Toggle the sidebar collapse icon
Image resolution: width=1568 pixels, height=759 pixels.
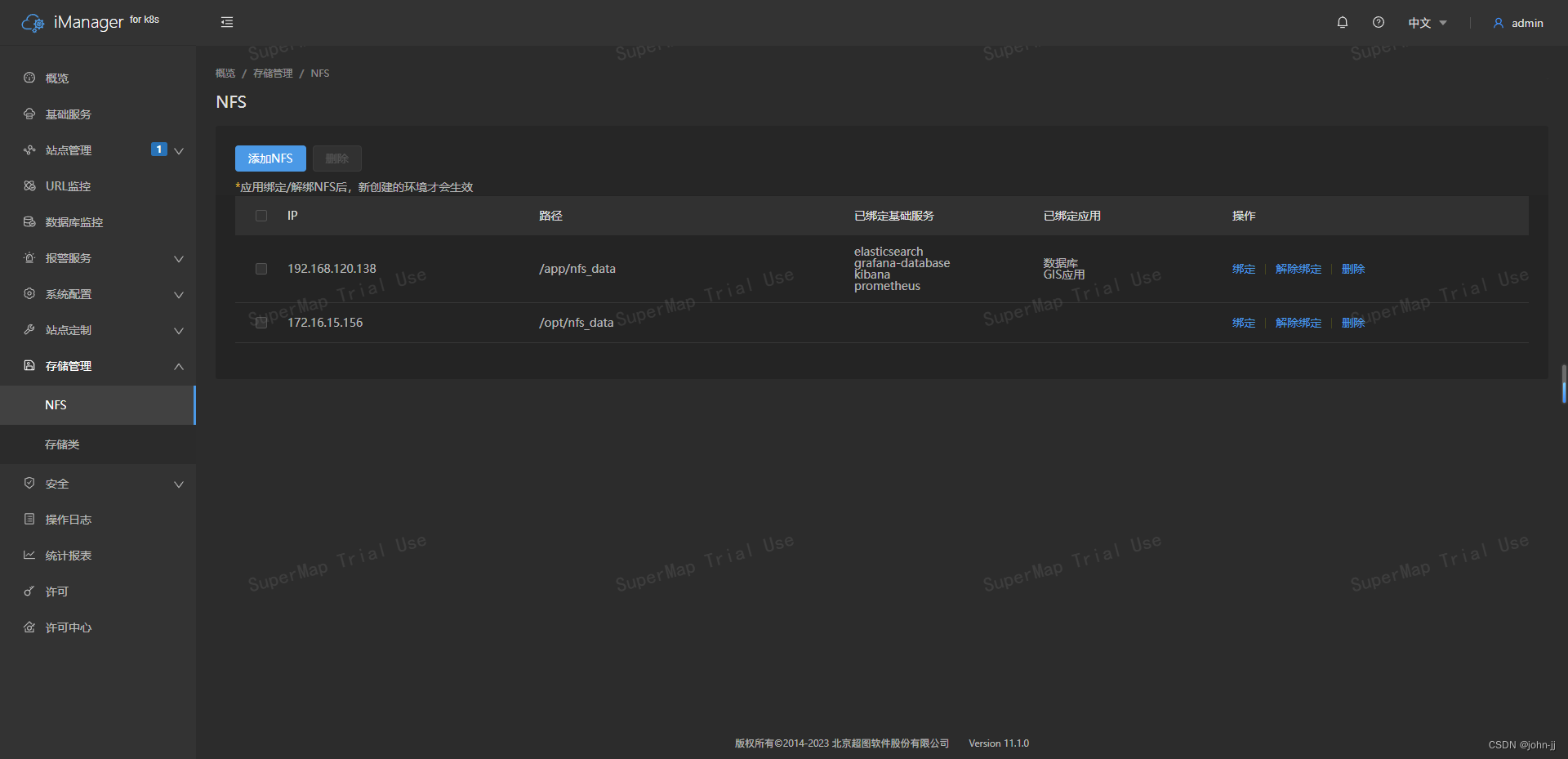point(226,22)
